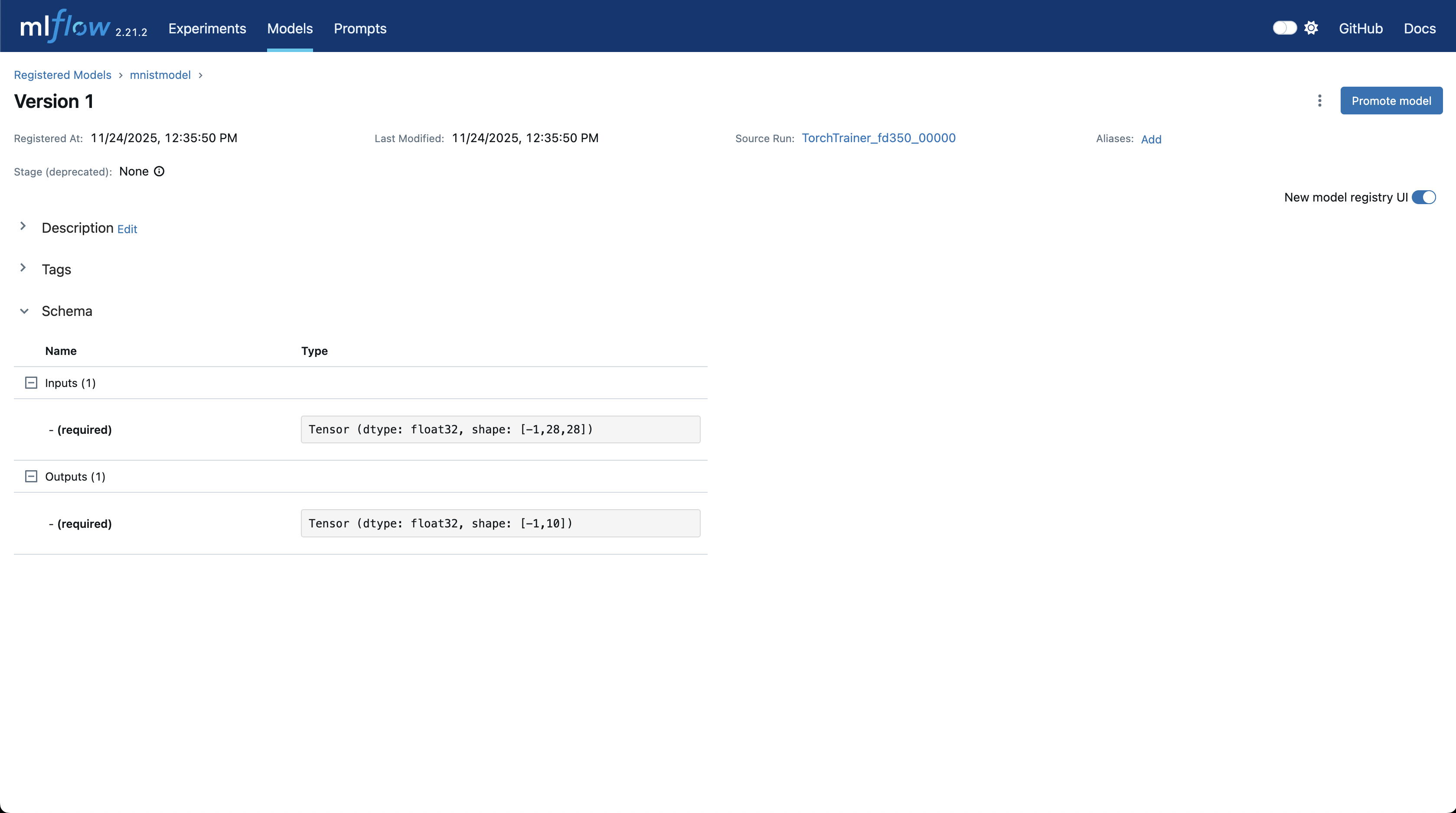
Task: Open the Experiments tab
Action: click(x=207, y=28)
